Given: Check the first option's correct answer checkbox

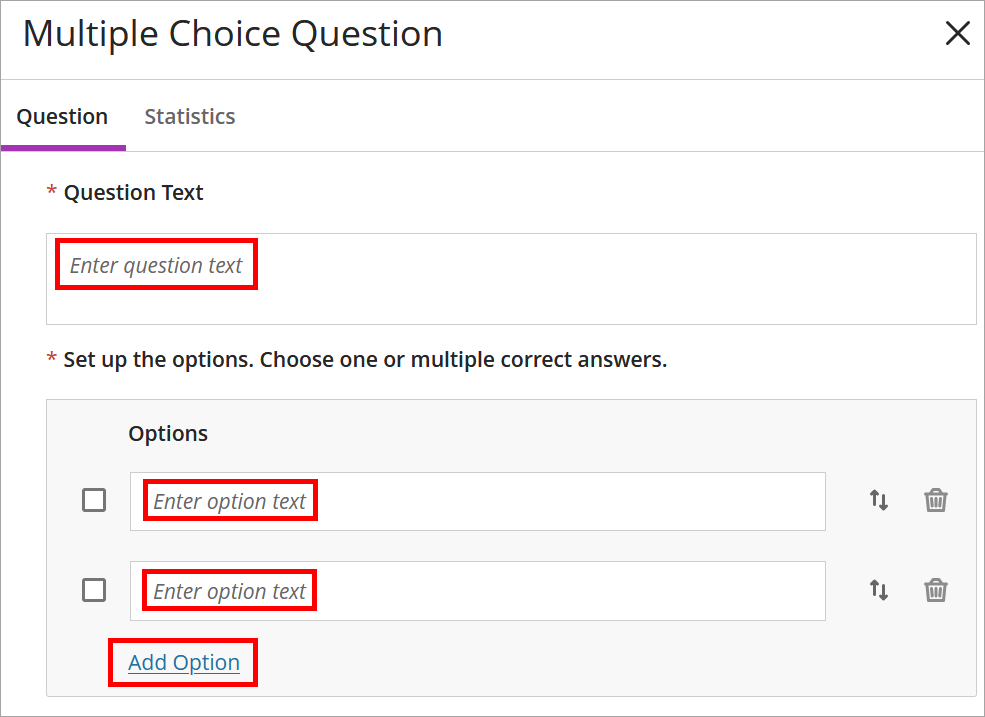Looking at the screenshot, I should (x=93, y=500).
